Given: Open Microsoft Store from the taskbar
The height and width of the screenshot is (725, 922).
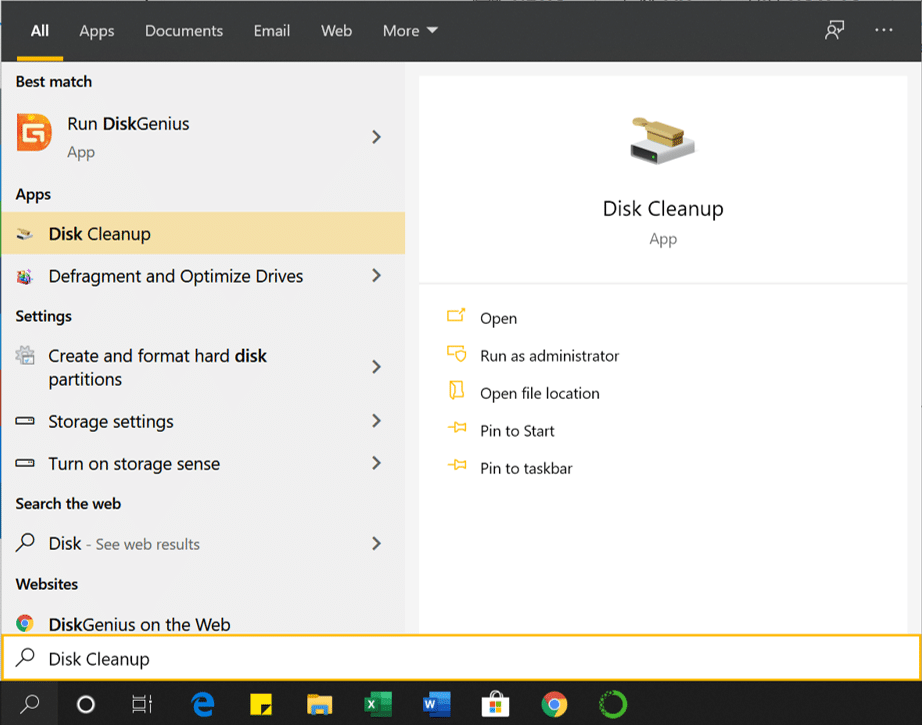Looking at the screenshot, I should 495,704.
